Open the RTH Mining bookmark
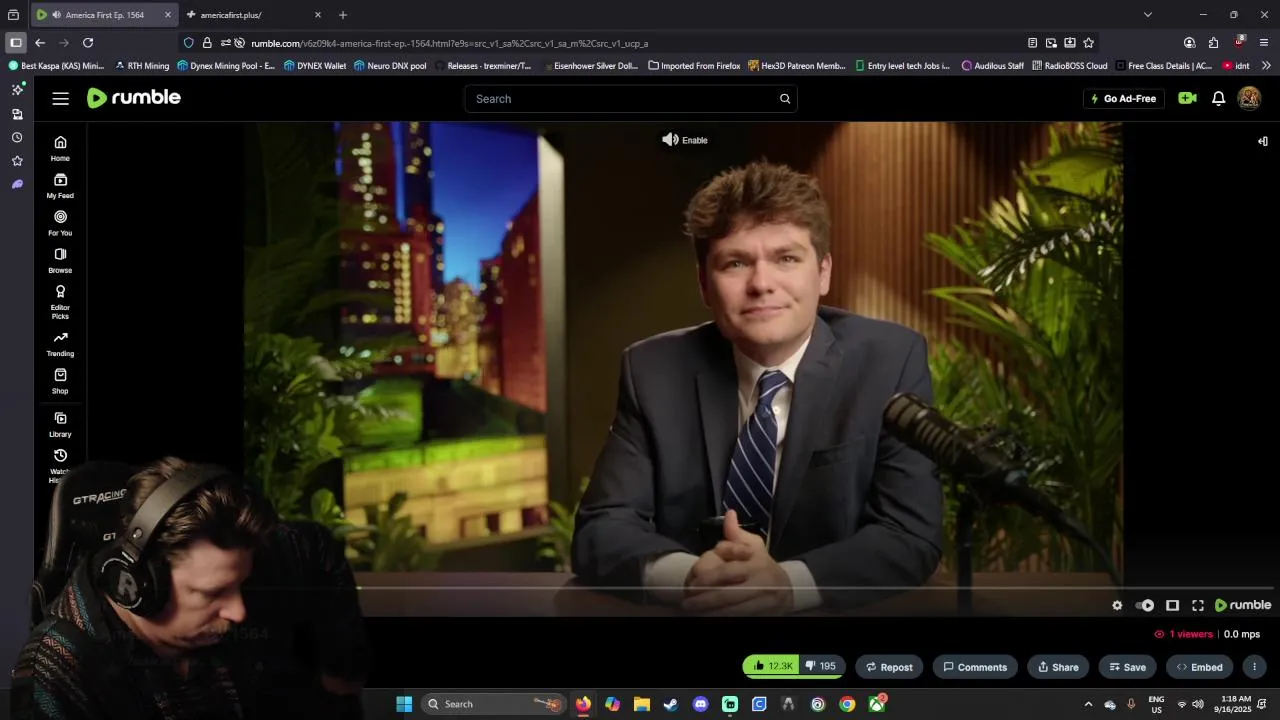The height and width of the screenshot is (720, 1280). point(142,66)
